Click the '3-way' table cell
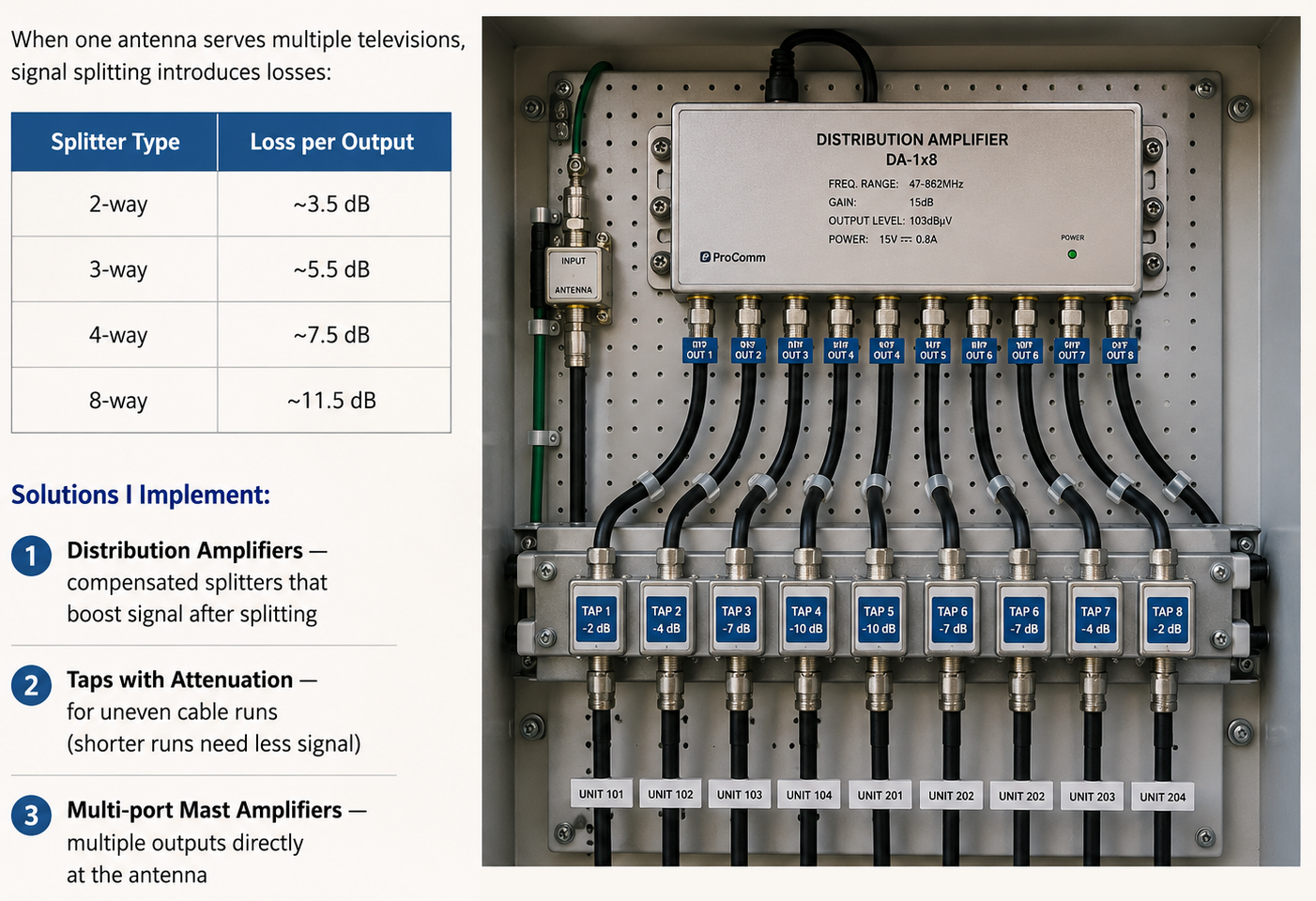 point(115,269)
